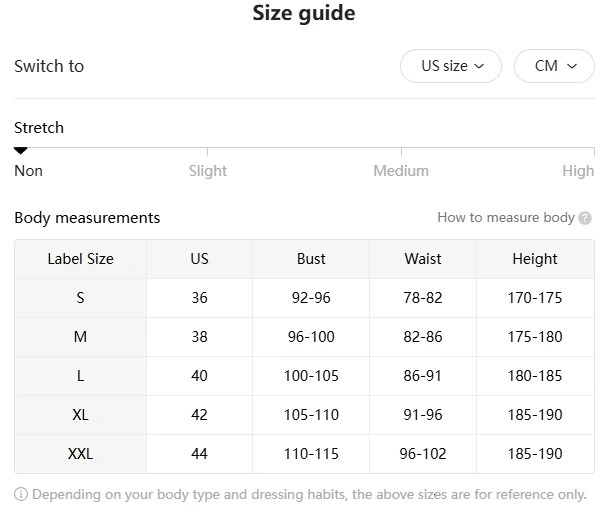Click the Height column header
Screen dimensions: 612x525
point(535,259)
